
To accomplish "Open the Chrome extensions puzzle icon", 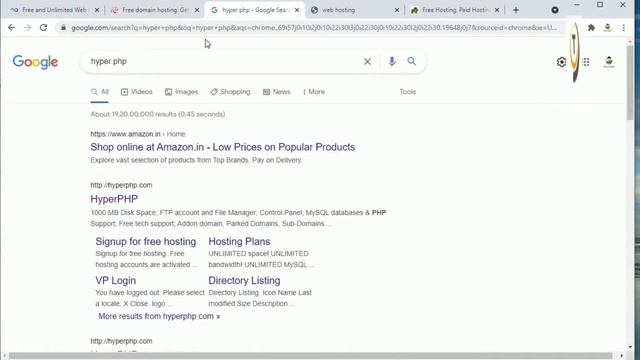I will (591, 28).
